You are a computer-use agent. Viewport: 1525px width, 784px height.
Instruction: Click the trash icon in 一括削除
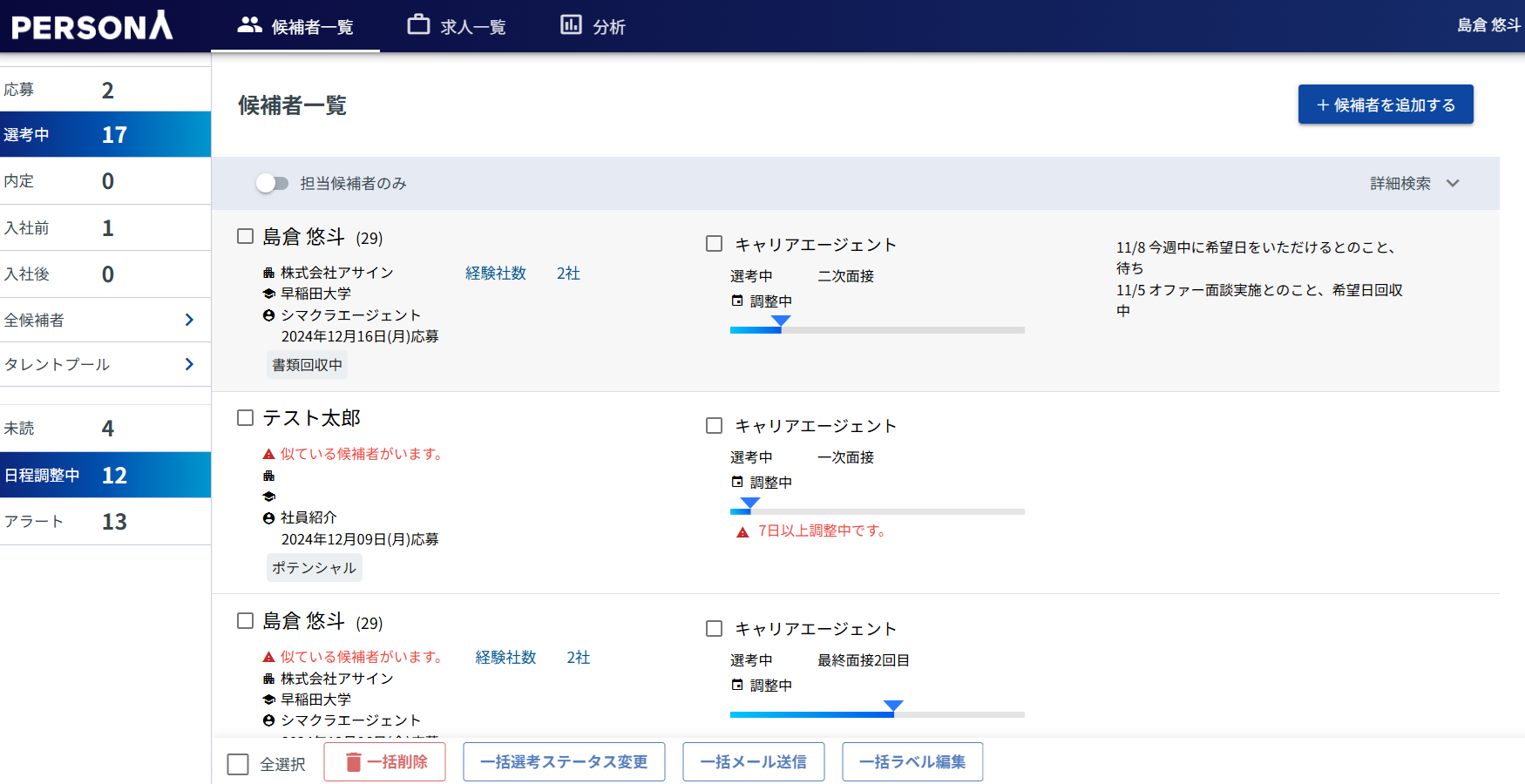click(x=353, y=762)
